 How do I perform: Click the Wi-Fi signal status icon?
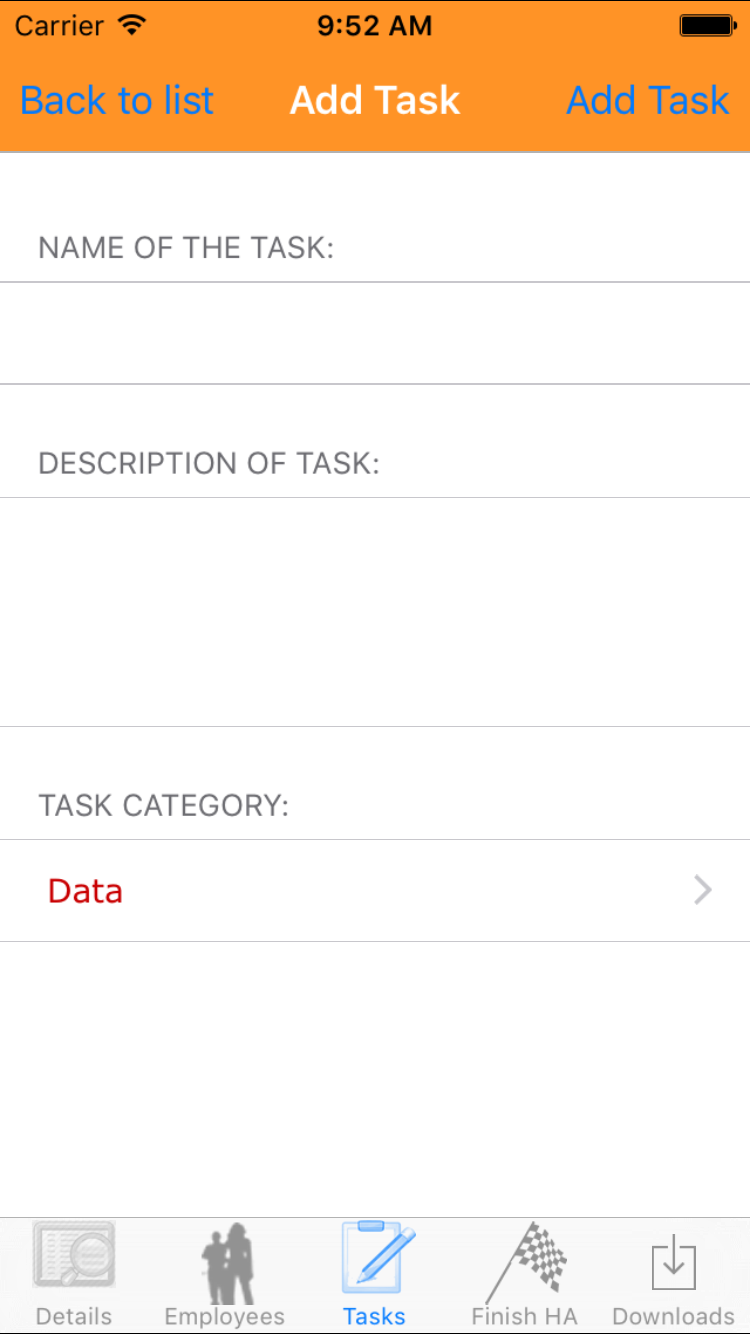tap(131, 26)
